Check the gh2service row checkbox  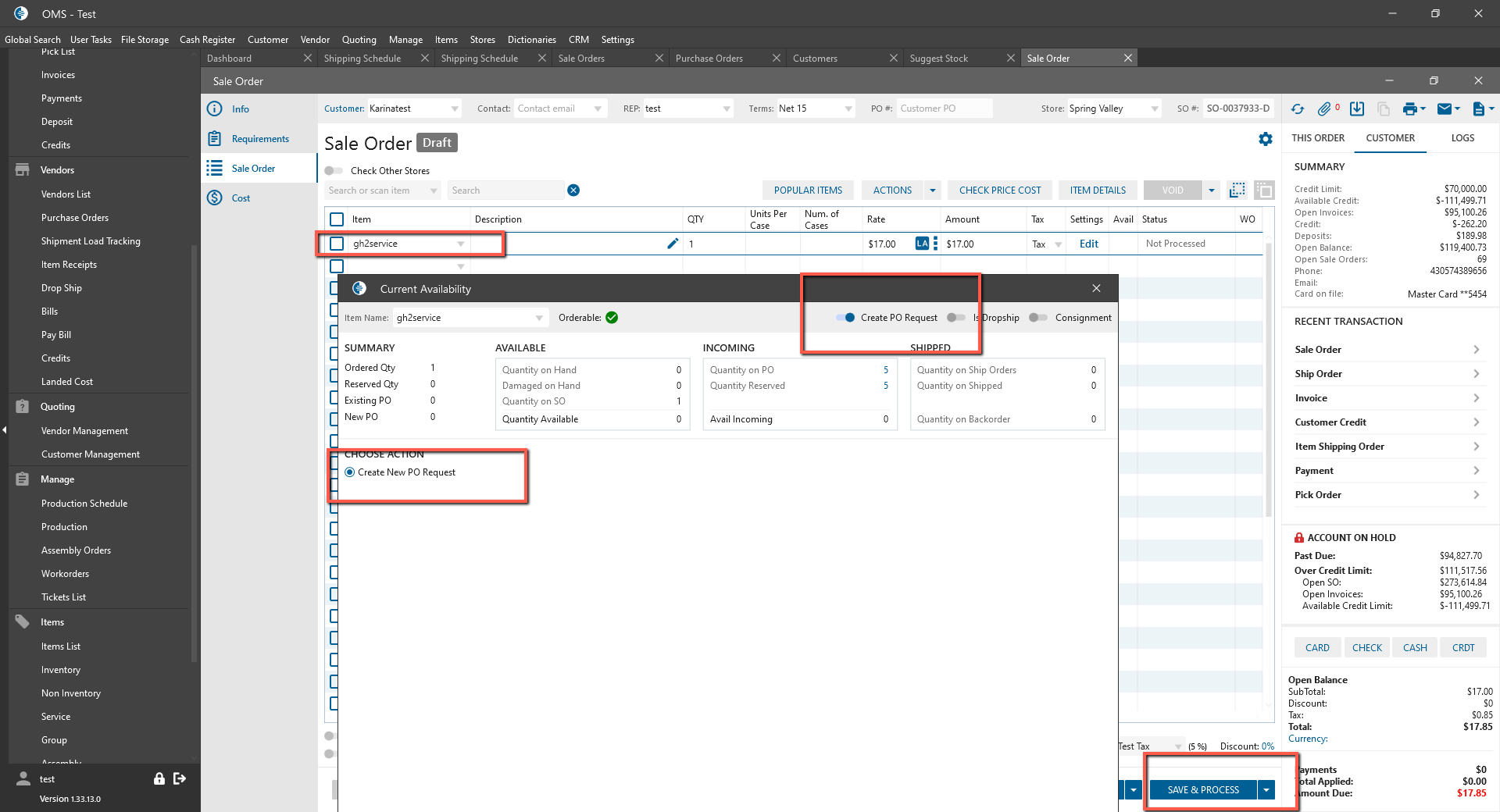coord(337,244)
